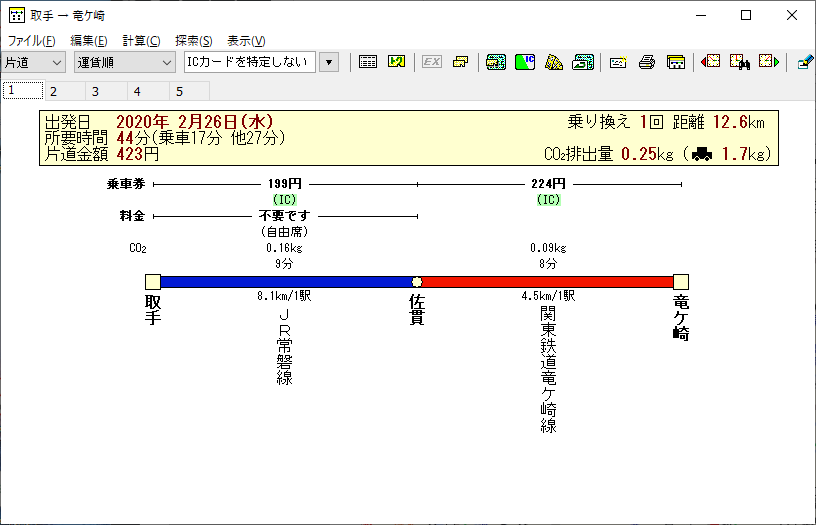This screenshot has height=525, width=816.
Task: Maximize the 取手 ー 竜ケ崎 window
Action: tap(746, 15)
